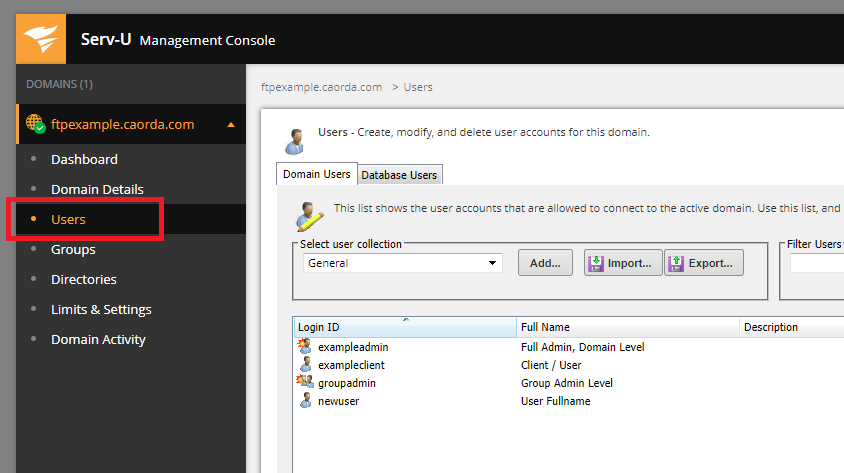Open Dashboard in the sidebar

pyautogui.click(x=84, y=159)
